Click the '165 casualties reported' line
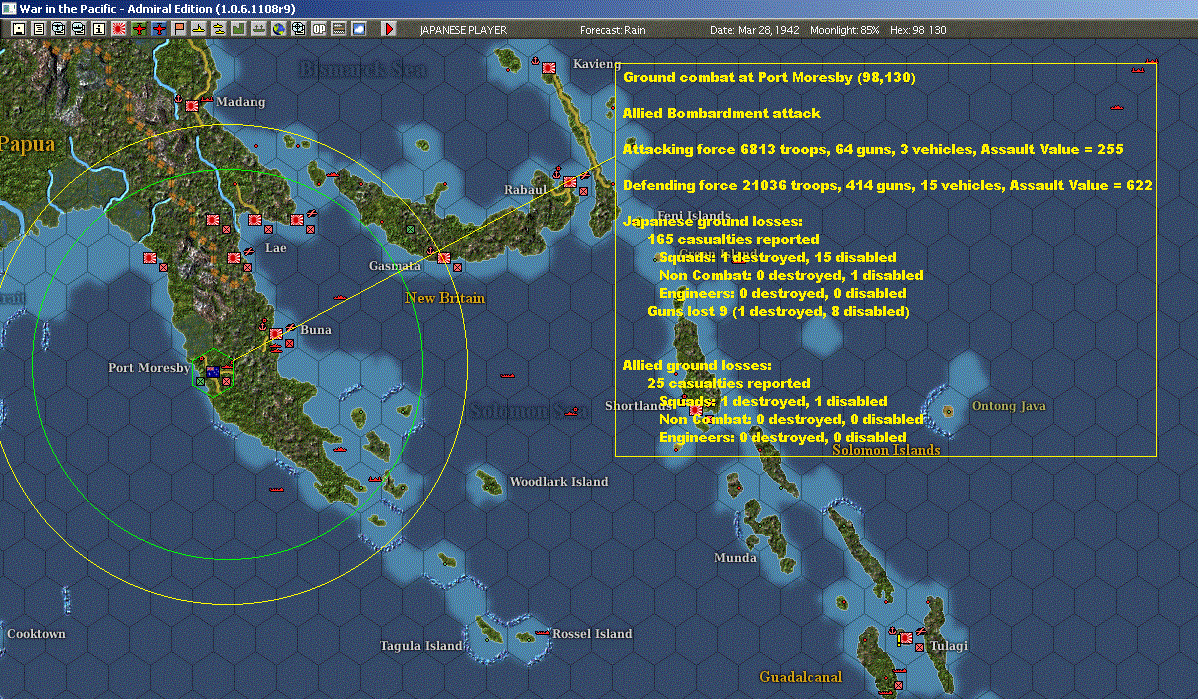 click(733, 239)
